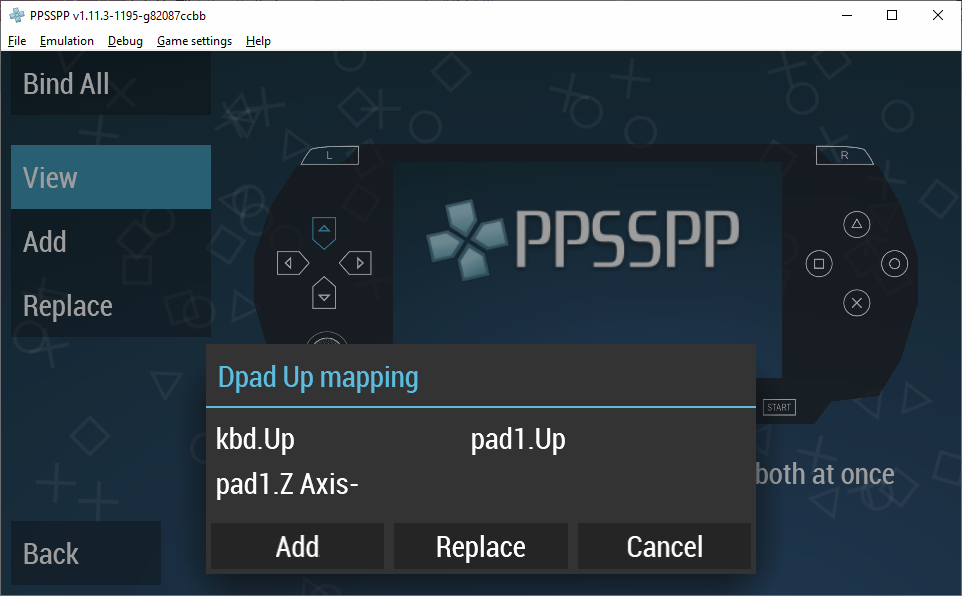Select the kbd.Up mapping entry
Image resolution: width=962 pixels, height=596 pixels.
click(255, 439)
